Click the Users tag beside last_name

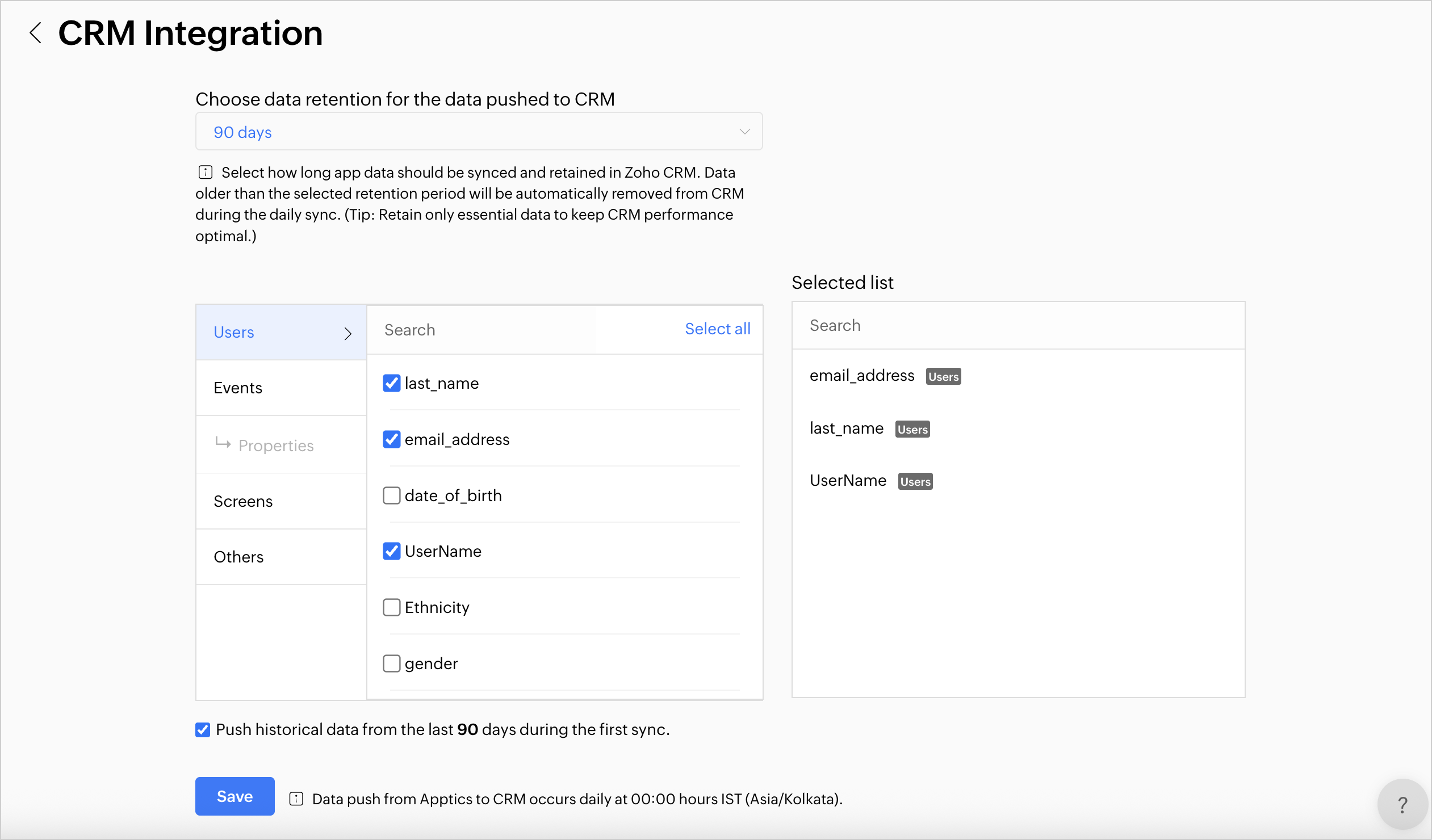tap(911, 430)
